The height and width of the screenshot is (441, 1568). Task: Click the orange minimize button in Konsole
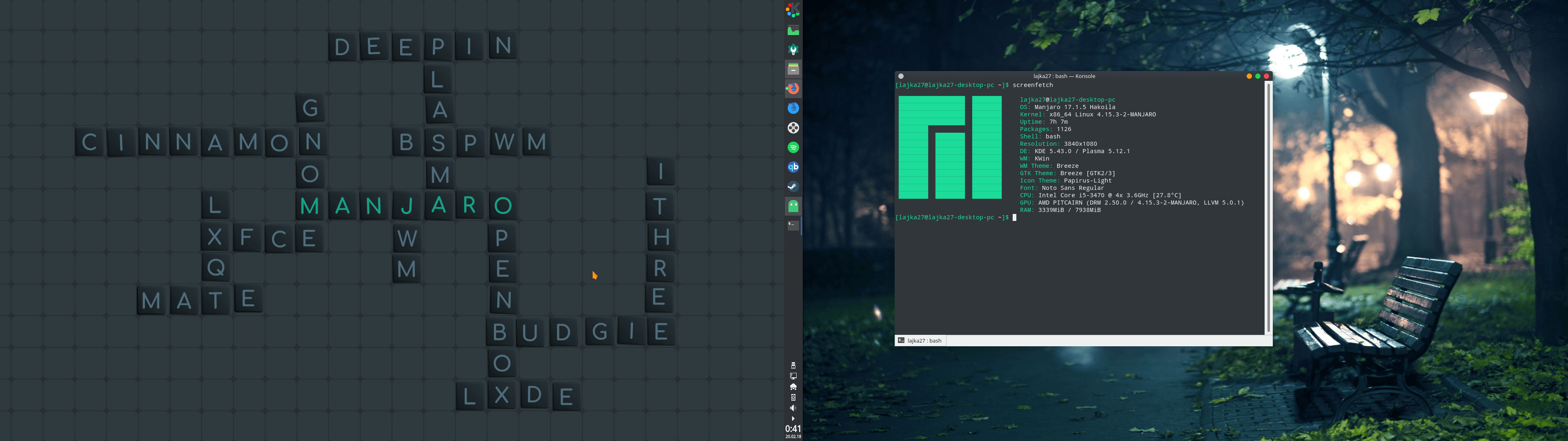pos(1249,76)
